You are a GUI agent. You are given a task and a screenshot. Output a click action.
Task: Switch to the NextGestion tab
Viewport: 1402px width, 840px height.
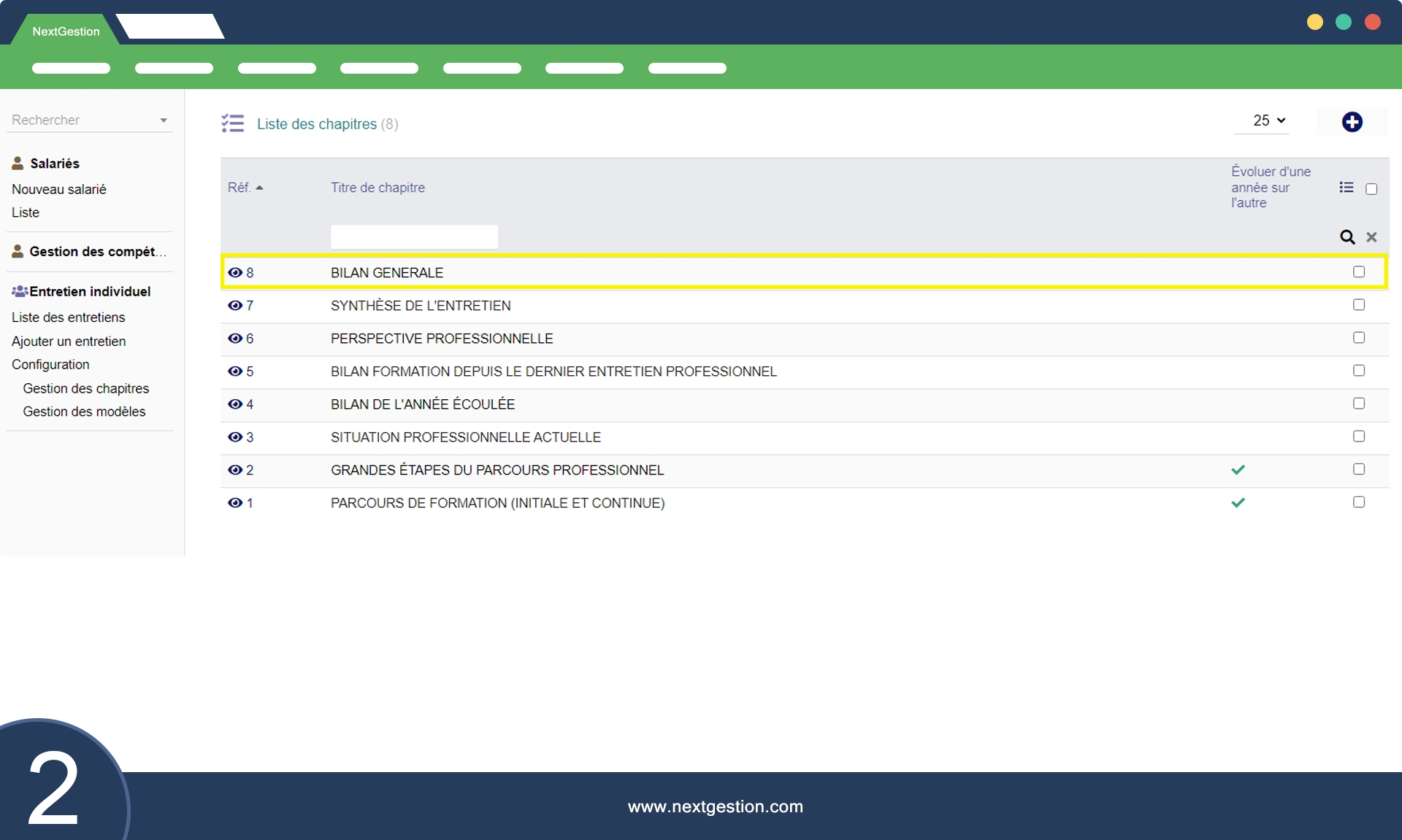(66, 31)
